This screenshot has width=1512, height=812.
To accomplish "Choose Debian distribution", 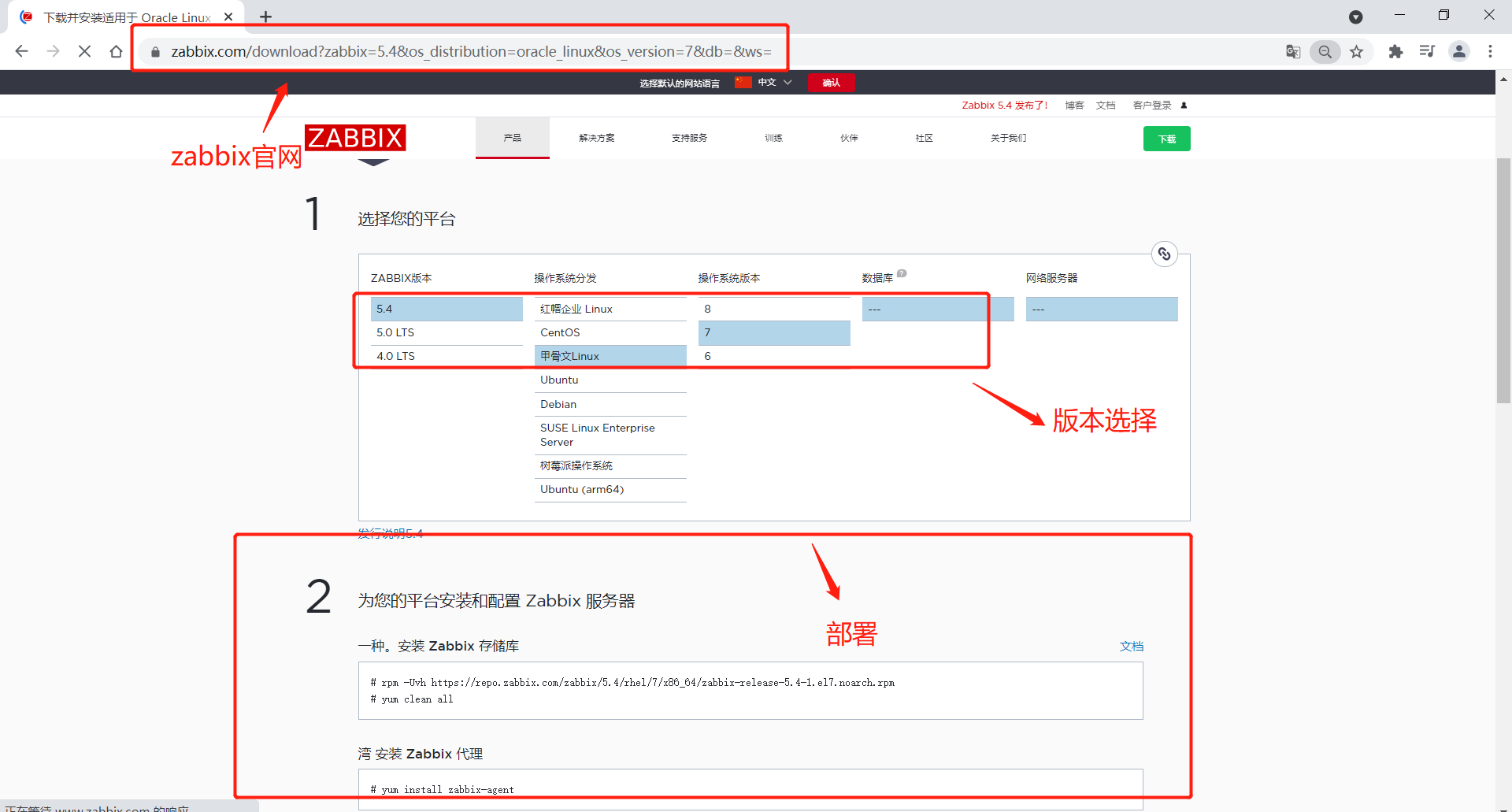I will click(610, 404).
